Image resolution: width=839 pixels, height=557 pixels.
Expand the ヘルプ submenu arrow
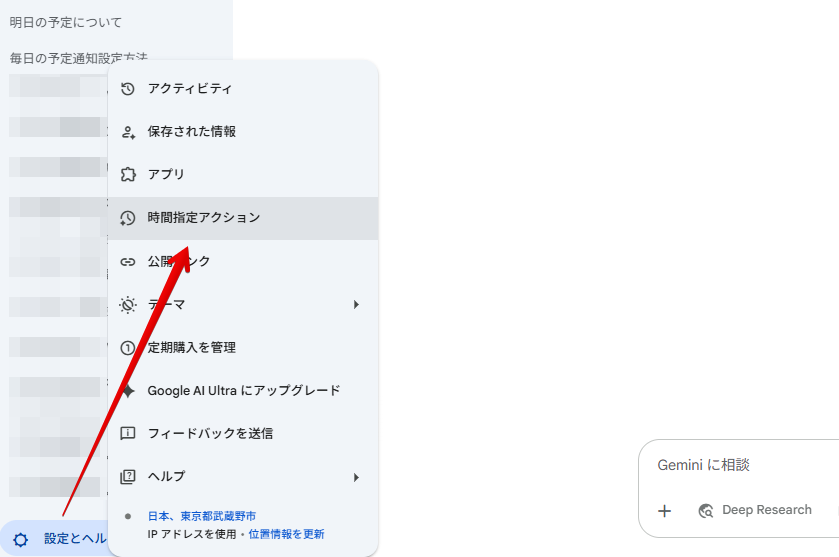coord(356,477)
